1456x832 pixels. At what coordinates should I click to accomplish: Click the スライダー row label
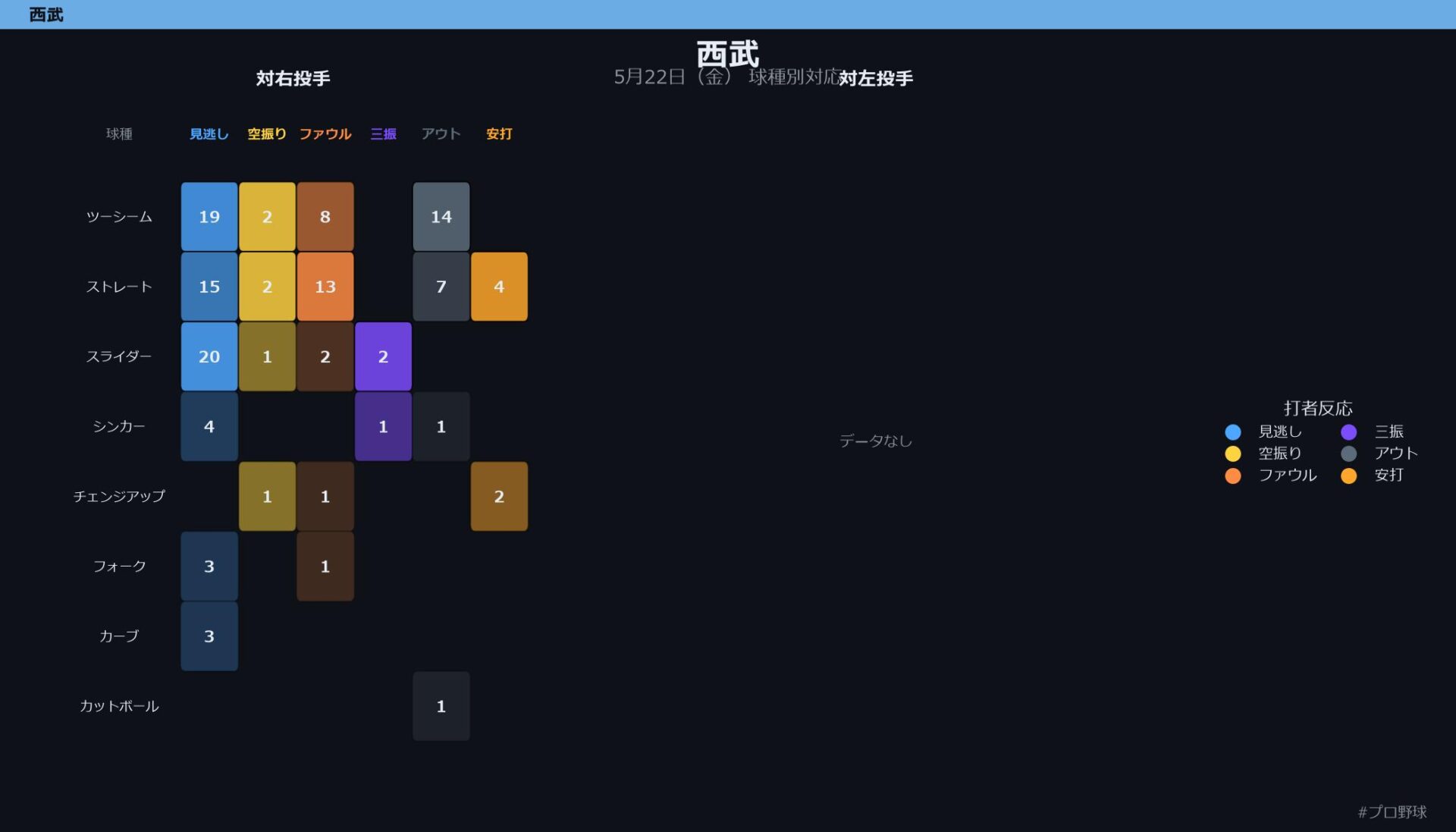[119, 356]
